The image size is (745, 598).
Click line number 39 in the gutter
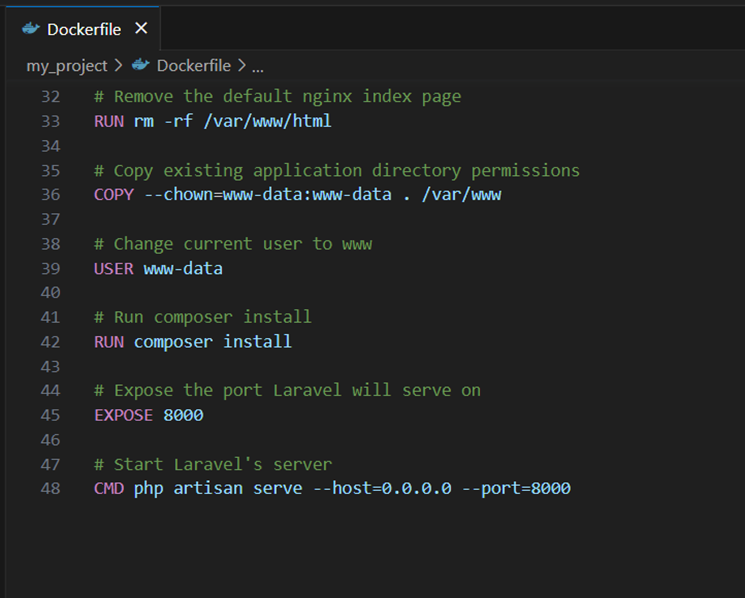pyautogui.click(x=50, y=268)
